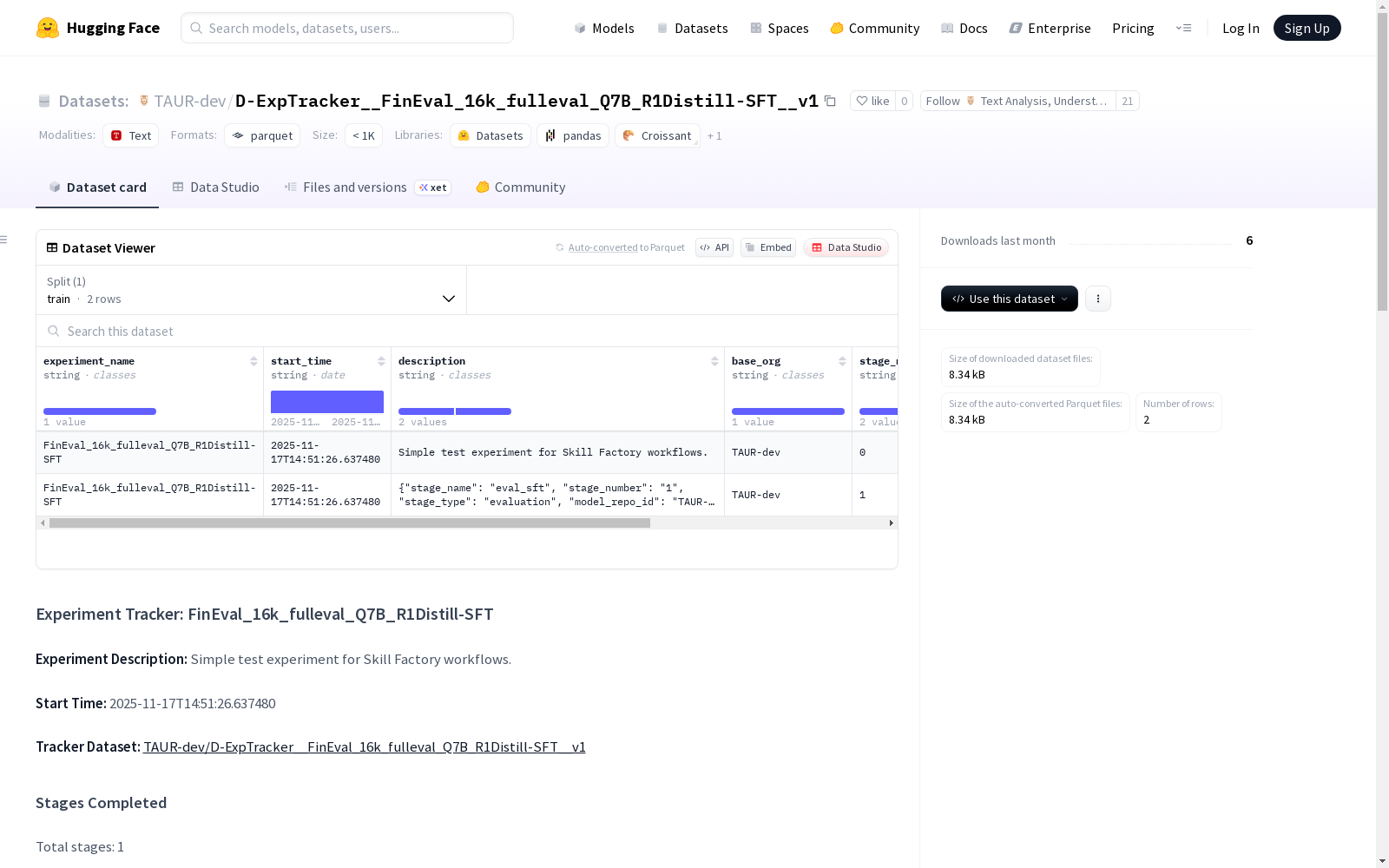Open the Pricing page
1389x868 pixels.
click(x=1133, y=28)
